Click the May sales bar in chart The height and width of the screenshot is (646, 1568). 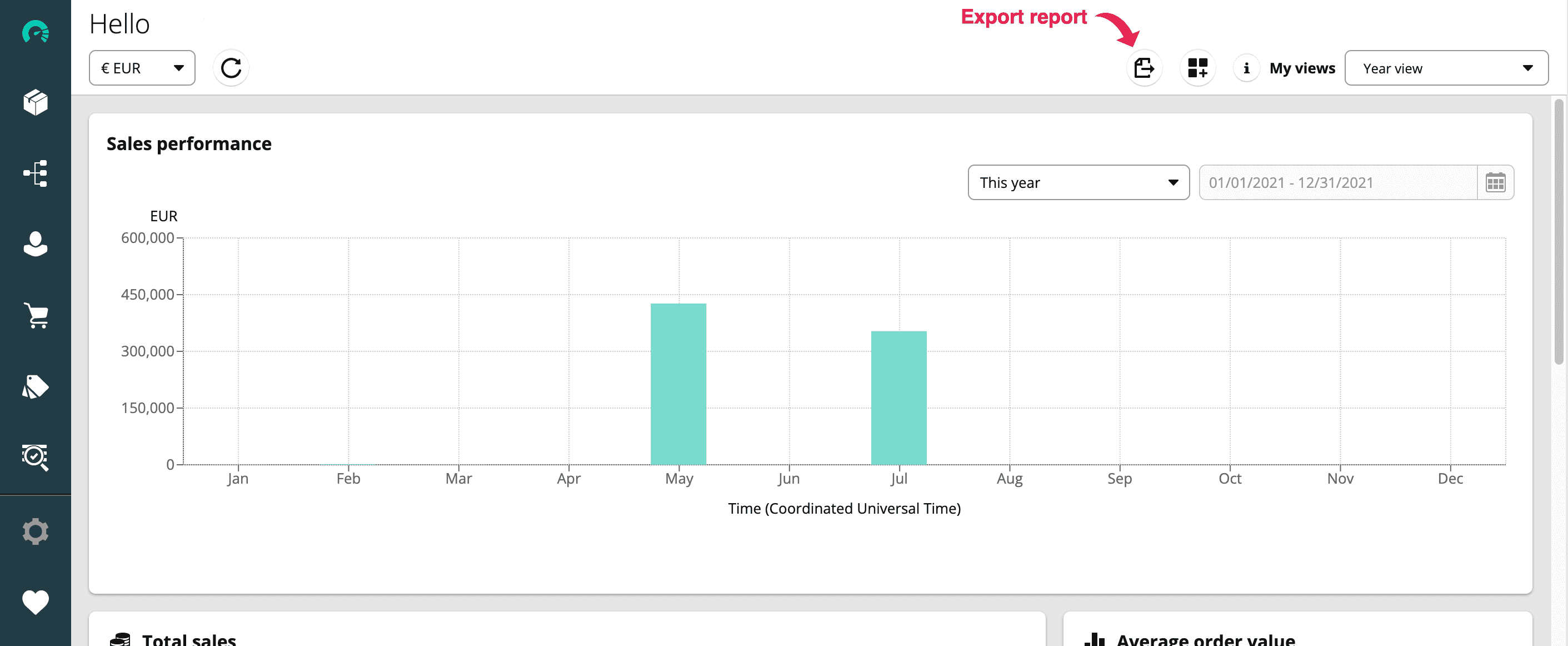(678, 384)
